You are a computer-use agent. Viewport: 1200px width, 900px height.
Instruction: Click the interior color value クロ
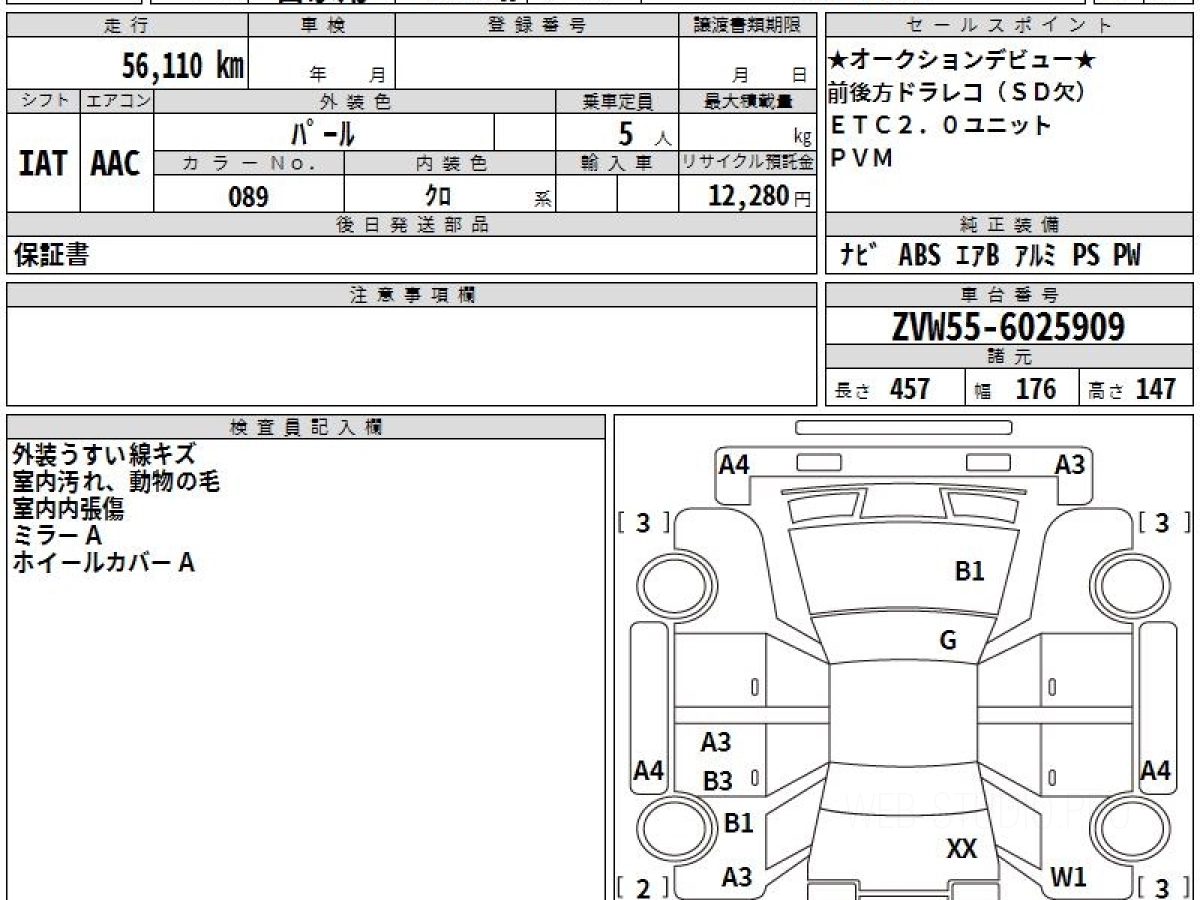coord(438,196)
